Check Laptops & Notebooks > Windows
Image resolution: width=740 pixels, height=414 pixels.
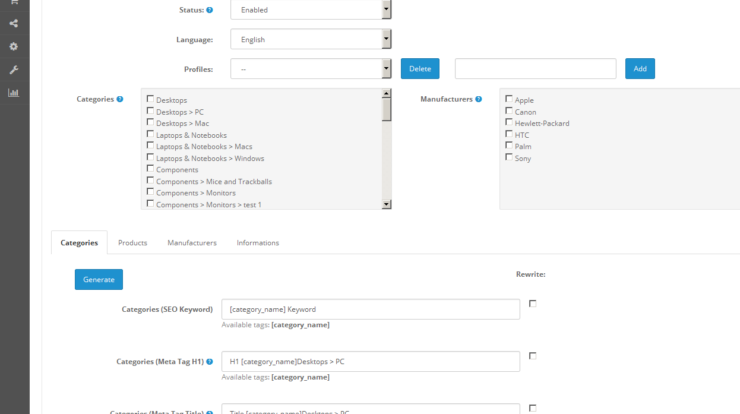150,157
